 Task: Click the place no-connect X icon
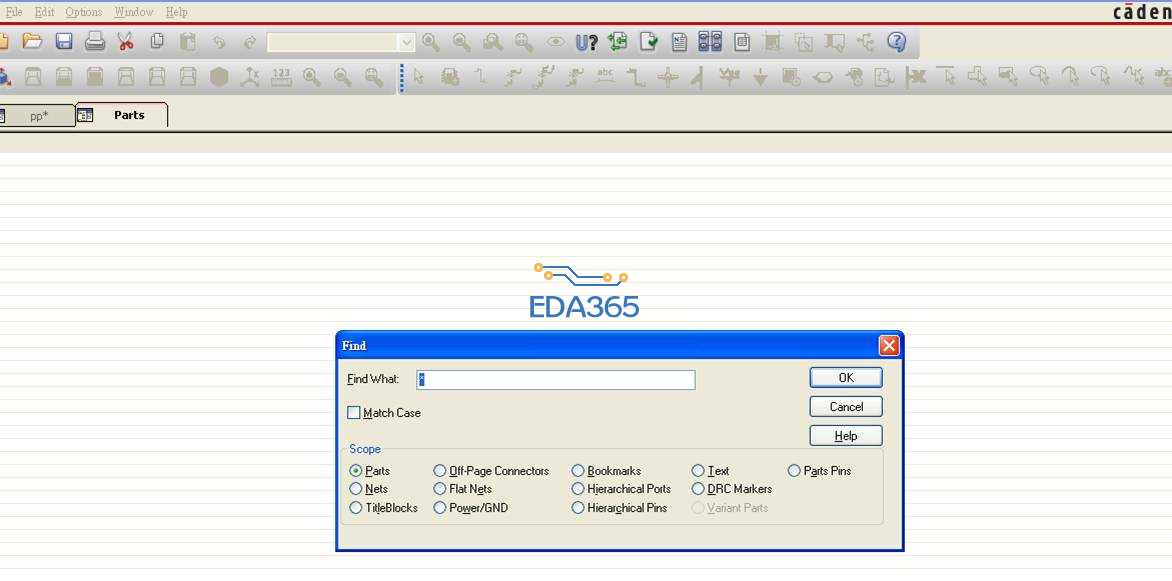pyautogui.click(x=916, y=76)
